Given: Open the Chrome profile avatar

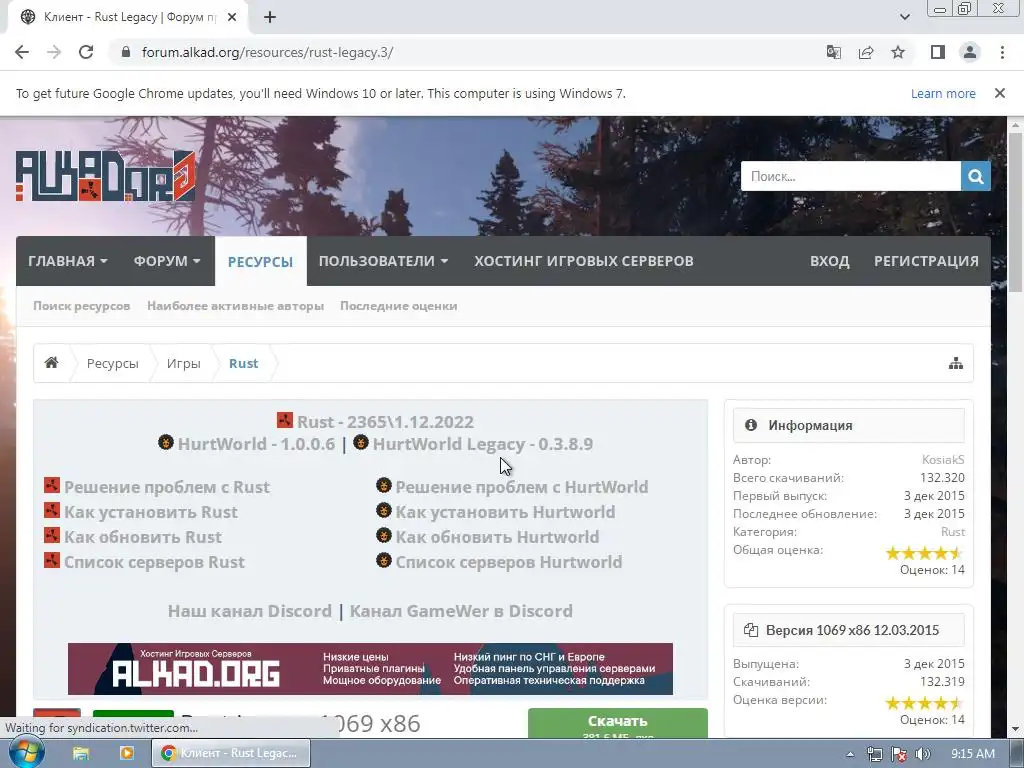Looking at the screenshot, I should 970,52.
